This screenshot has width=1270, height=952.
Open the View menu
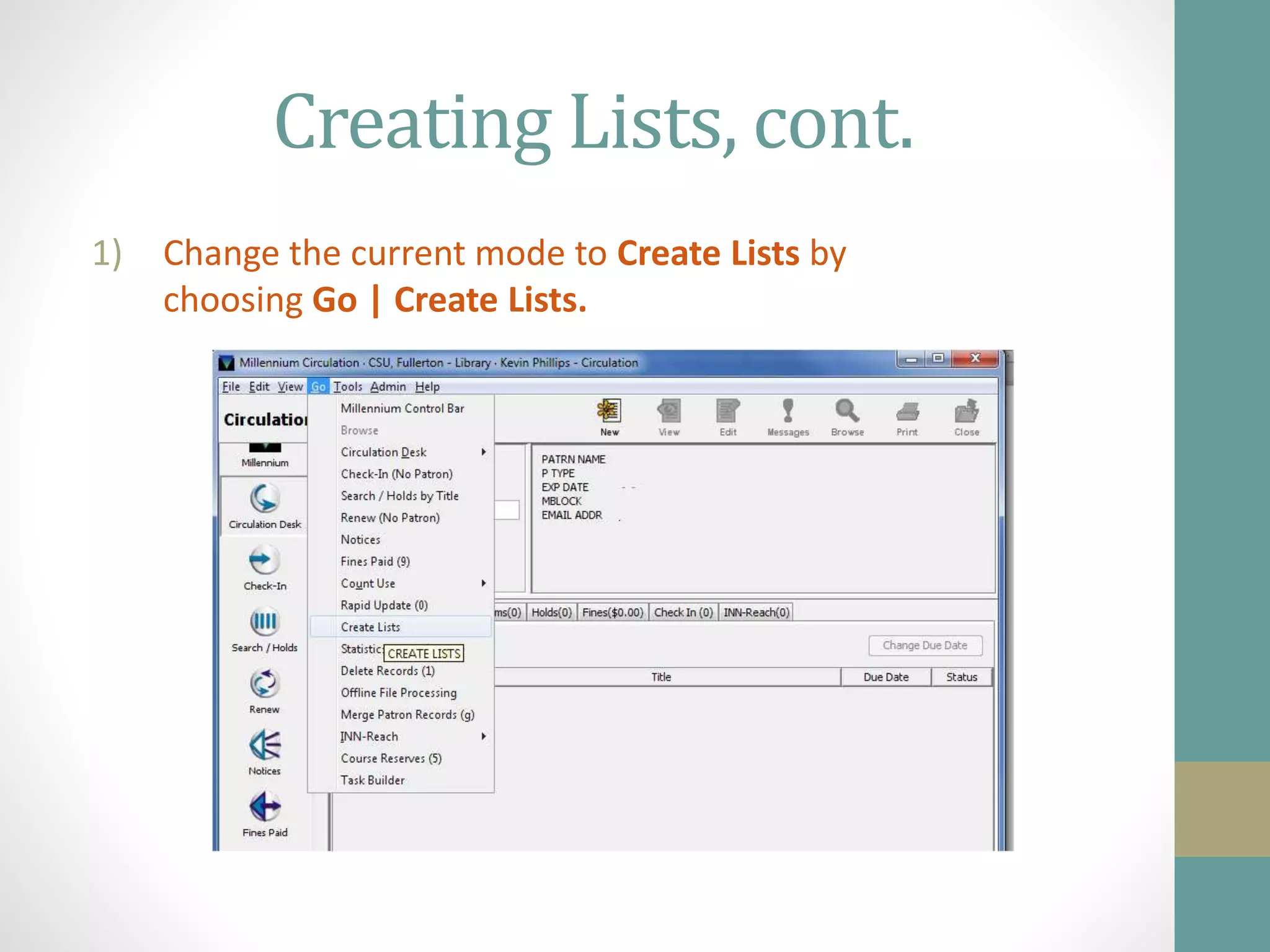tap(290, 387)
